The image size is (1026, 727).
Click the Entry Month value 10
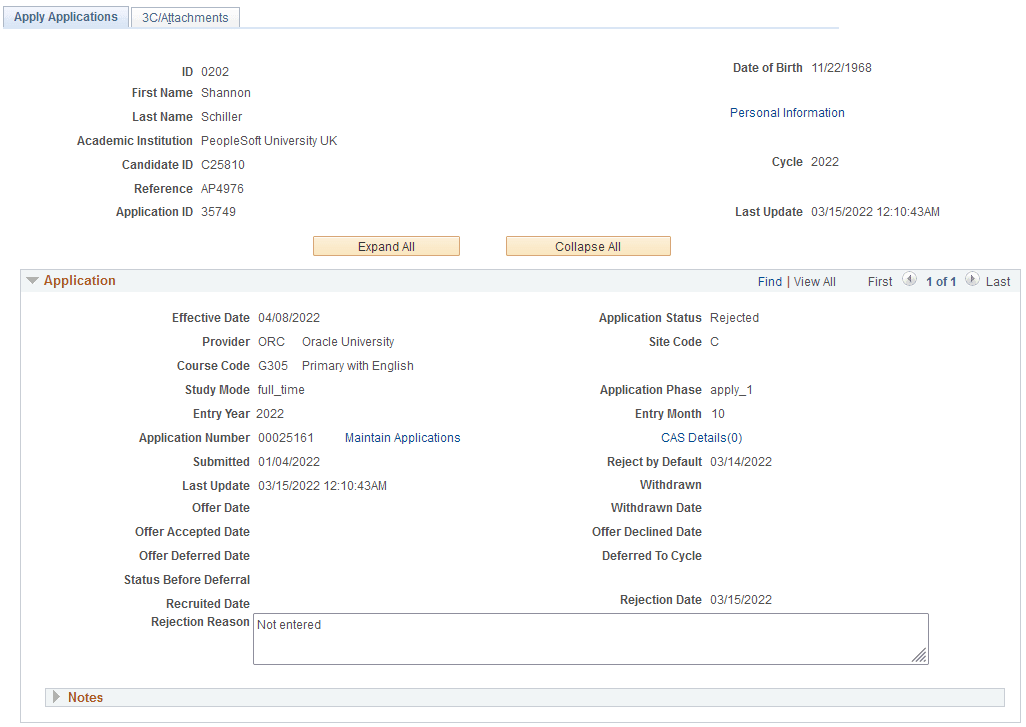point(718,414)
